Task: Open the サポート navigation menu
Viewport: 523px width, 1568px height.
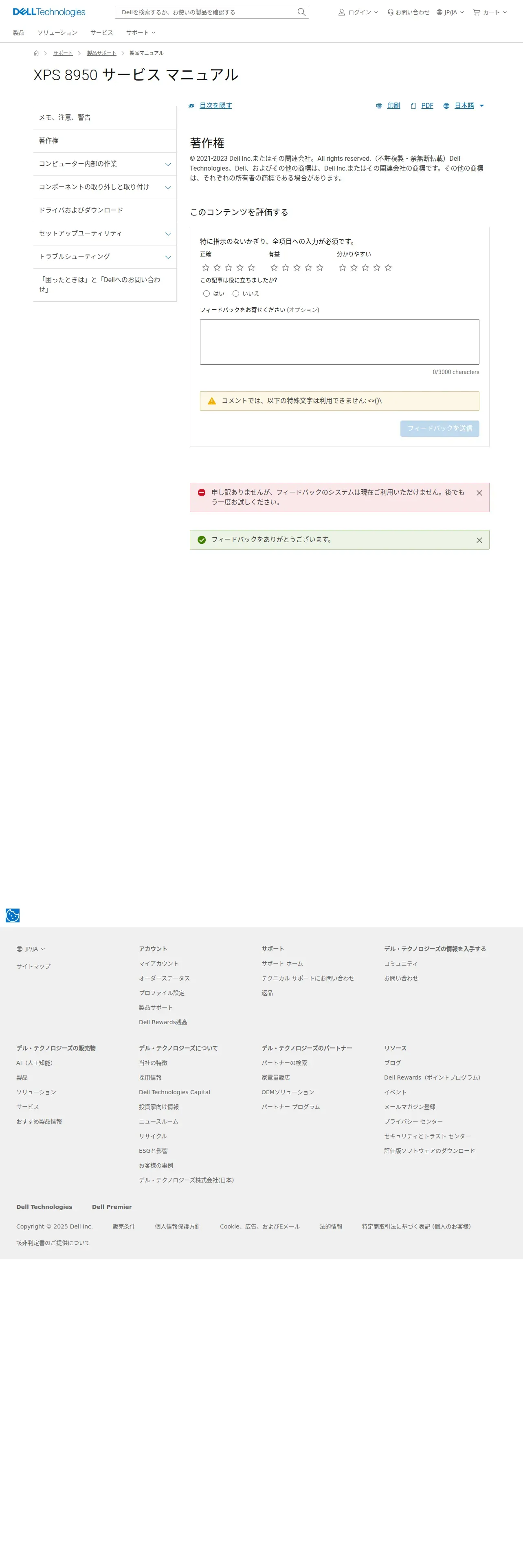Action: pos(141,33)
